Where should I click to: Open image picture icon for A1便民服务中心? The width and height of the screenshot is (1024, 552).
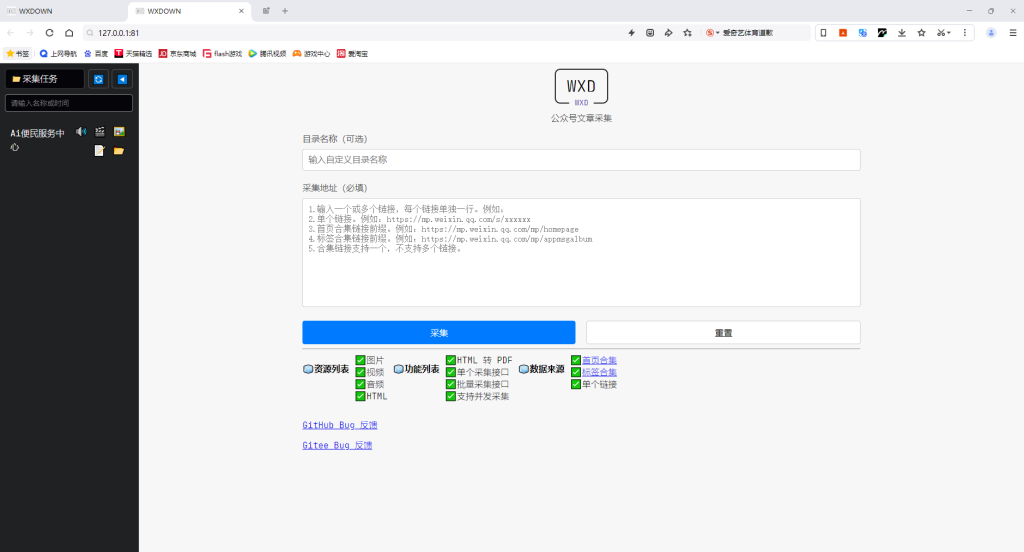point(119,132)
